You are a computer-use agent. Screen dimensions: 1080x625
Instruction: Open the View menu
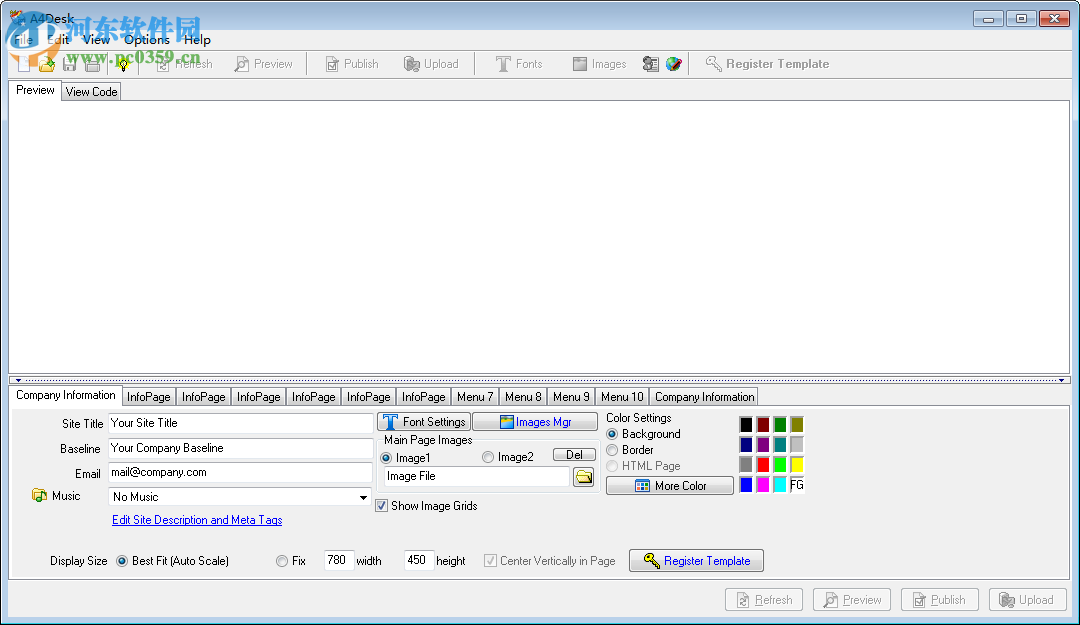coord(96,40)
